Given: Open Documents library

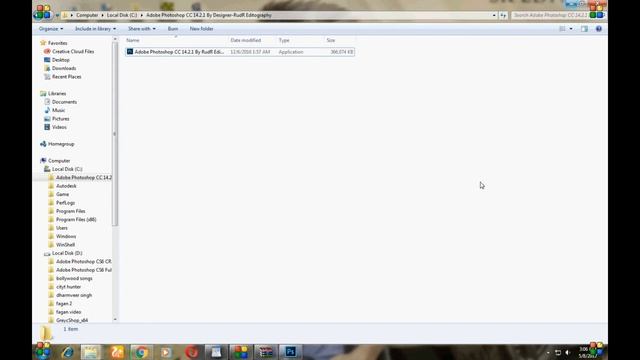Looking at the screenshot, I should click(x=64, y=102).
